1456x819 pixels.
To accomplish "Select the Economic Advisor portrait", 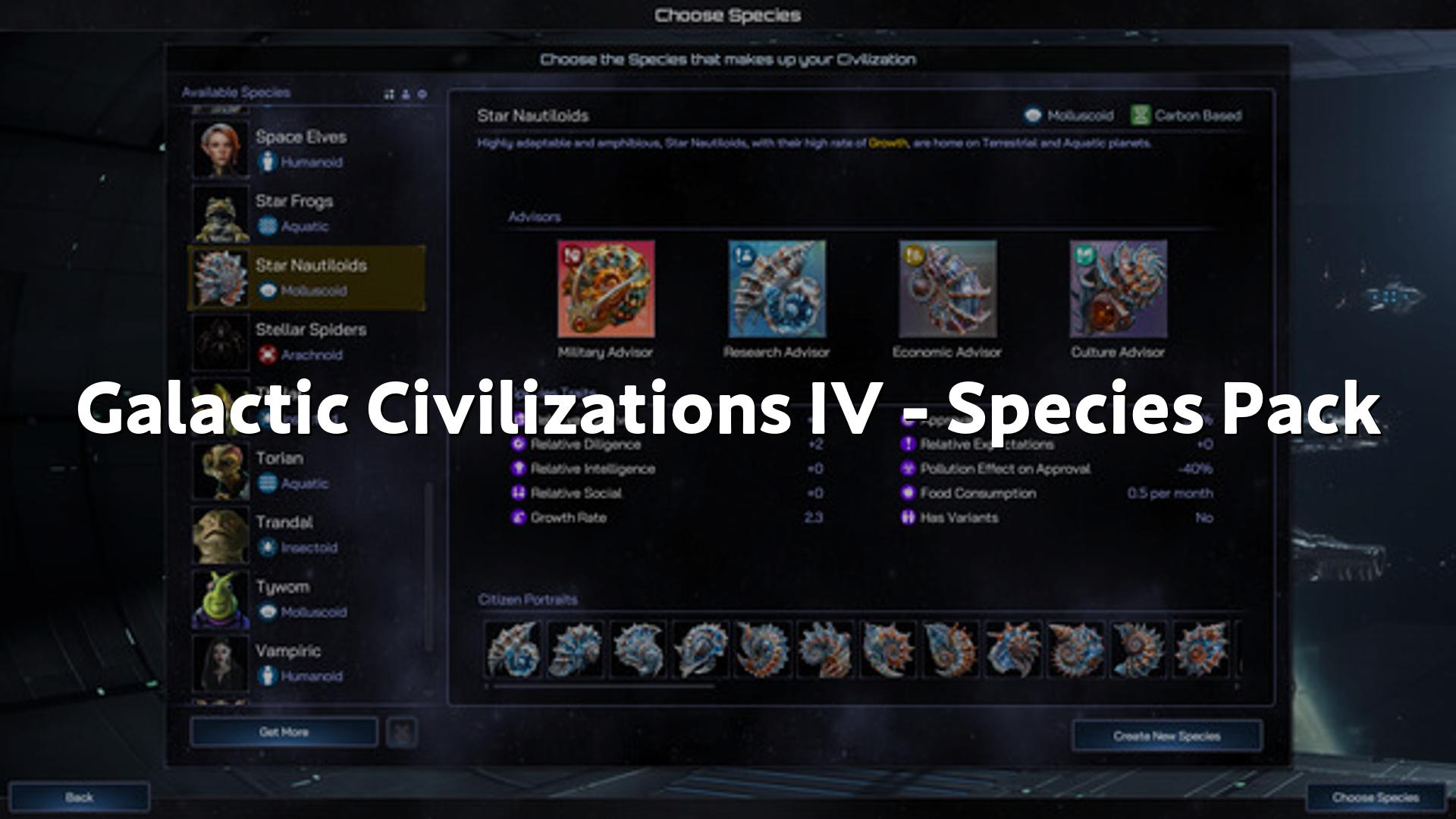I will (947, 289).
